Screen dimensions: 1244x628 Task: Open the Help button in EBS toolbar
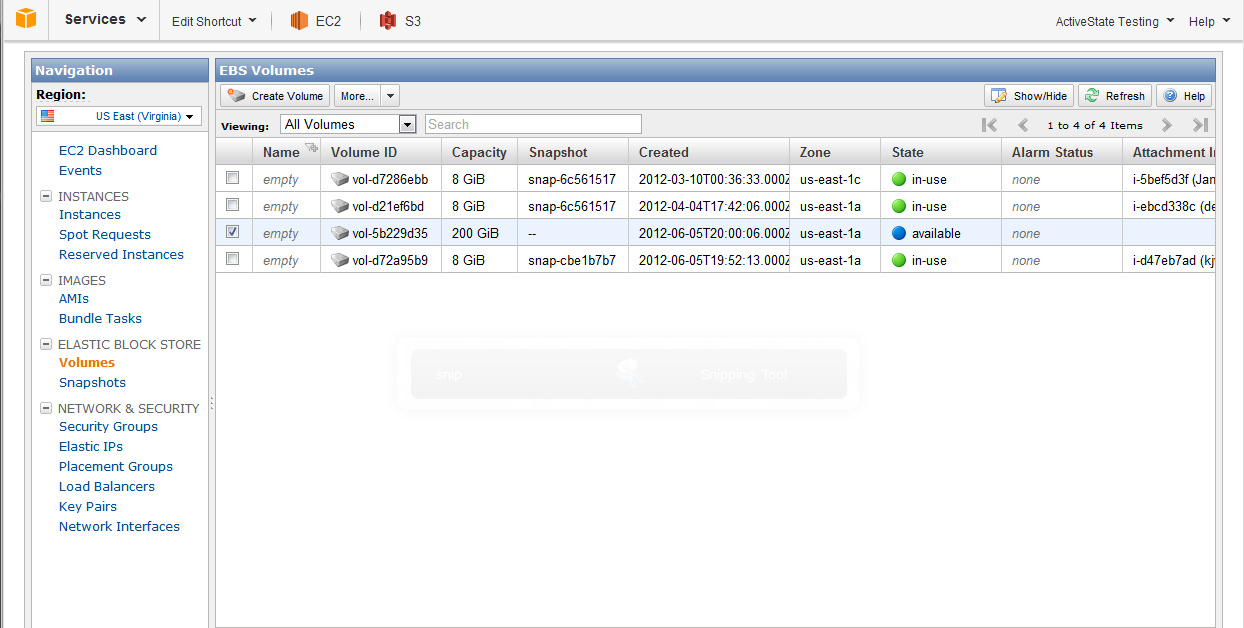(1184, 96)
